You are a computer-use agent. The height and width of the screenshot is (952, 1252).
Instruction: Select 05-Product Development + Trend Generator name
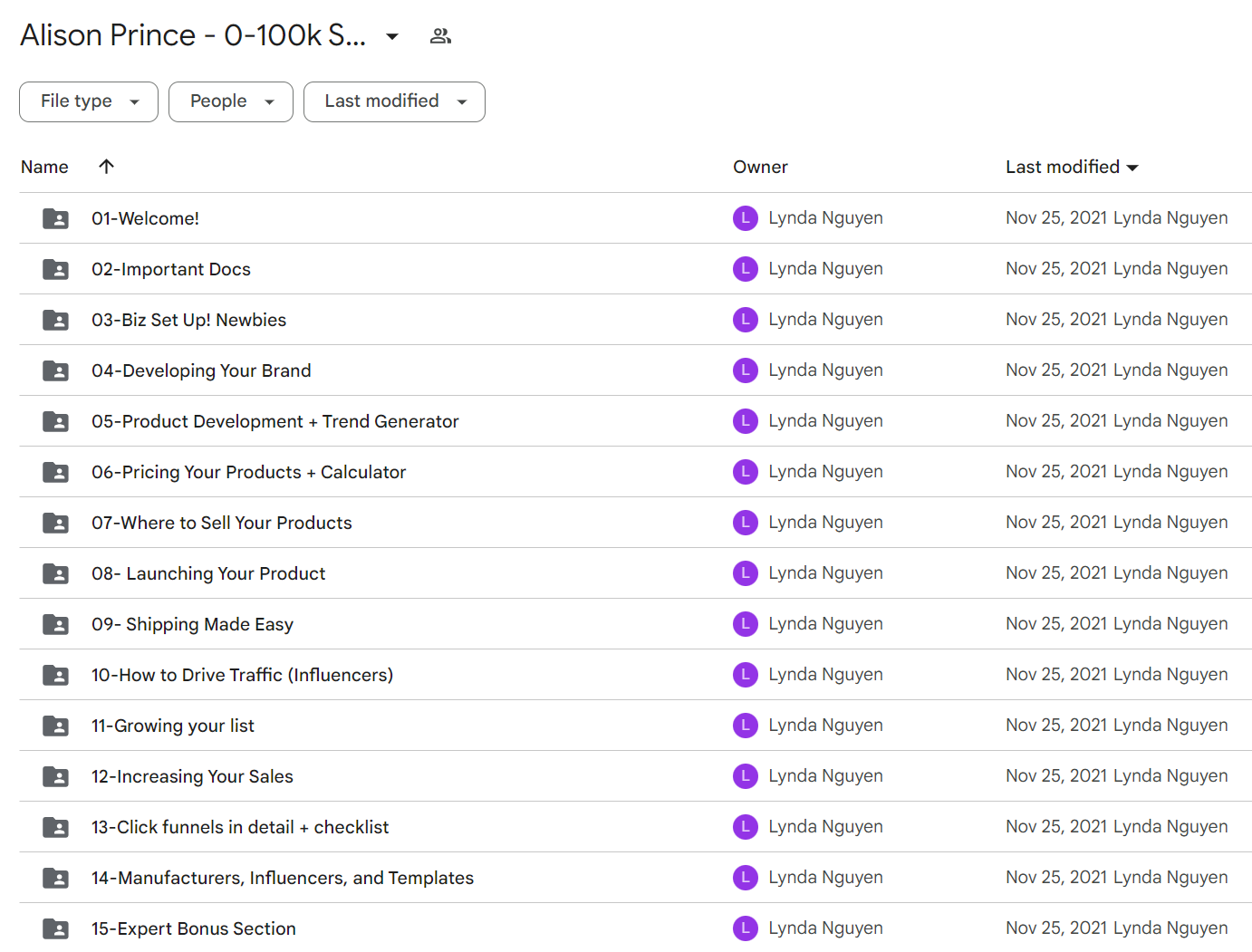[x=275, y=421]
